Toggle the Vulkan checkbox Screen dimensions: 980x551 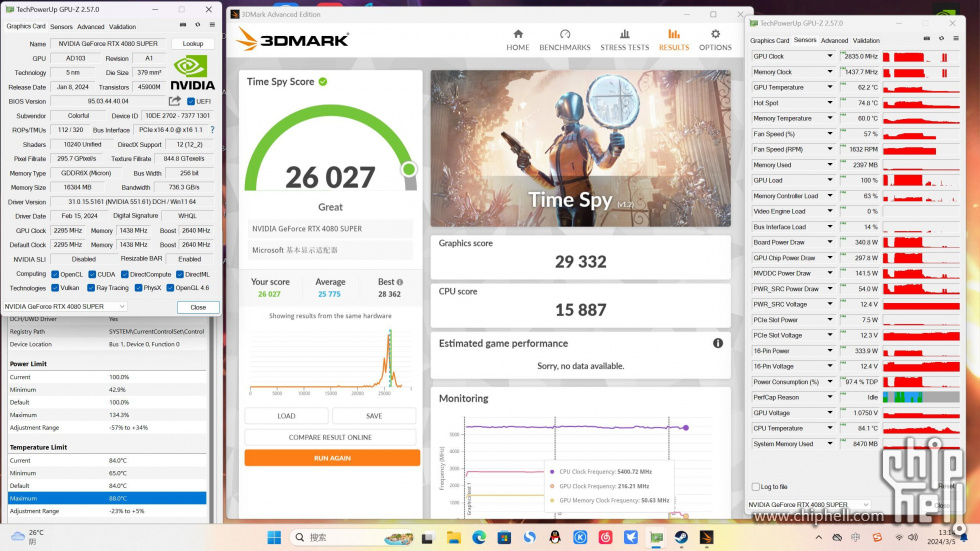point(55,288)
